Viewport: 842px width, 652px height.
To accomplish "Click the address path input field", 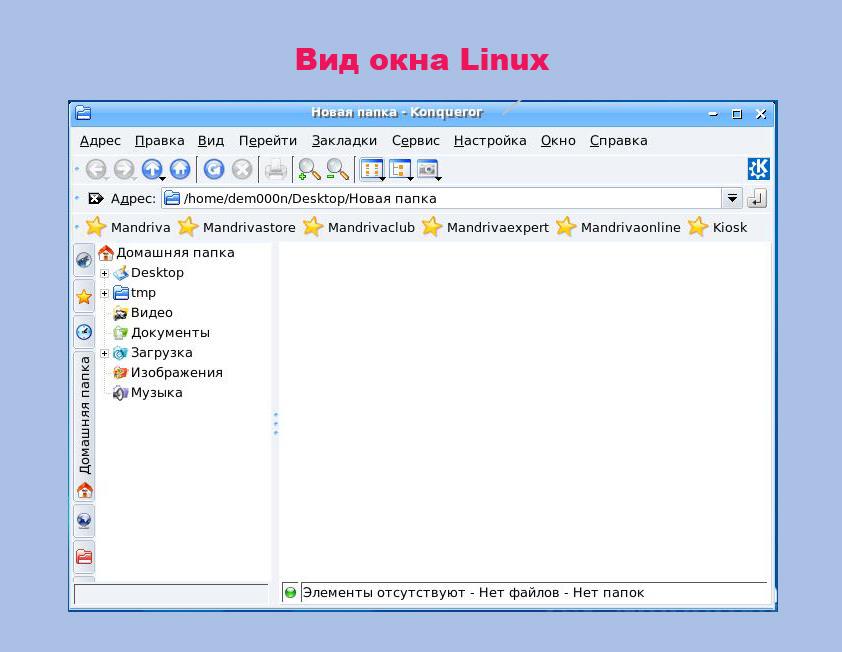I will (x=450, y=199).
